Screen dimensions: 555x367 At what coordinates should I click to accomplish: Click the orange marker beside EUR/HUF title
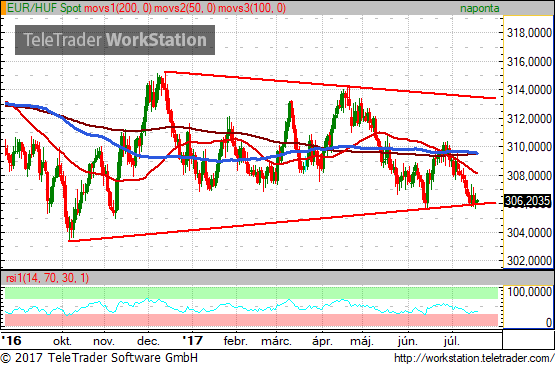[x=3, y=8]
